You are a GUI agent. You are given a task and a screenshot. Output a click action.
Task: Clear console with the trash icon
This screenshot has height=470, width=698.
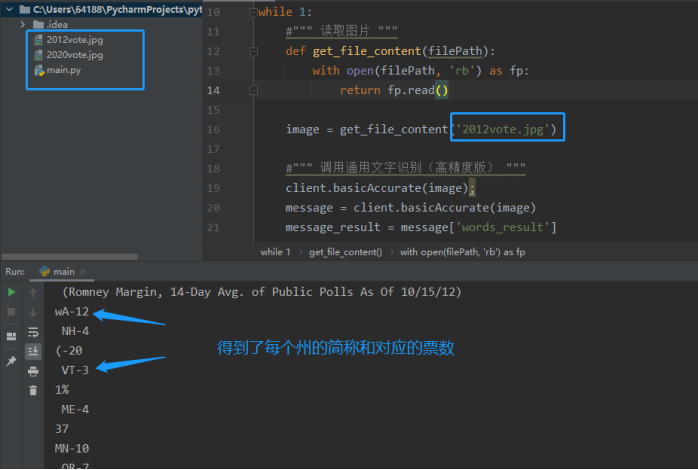point(33,390)
